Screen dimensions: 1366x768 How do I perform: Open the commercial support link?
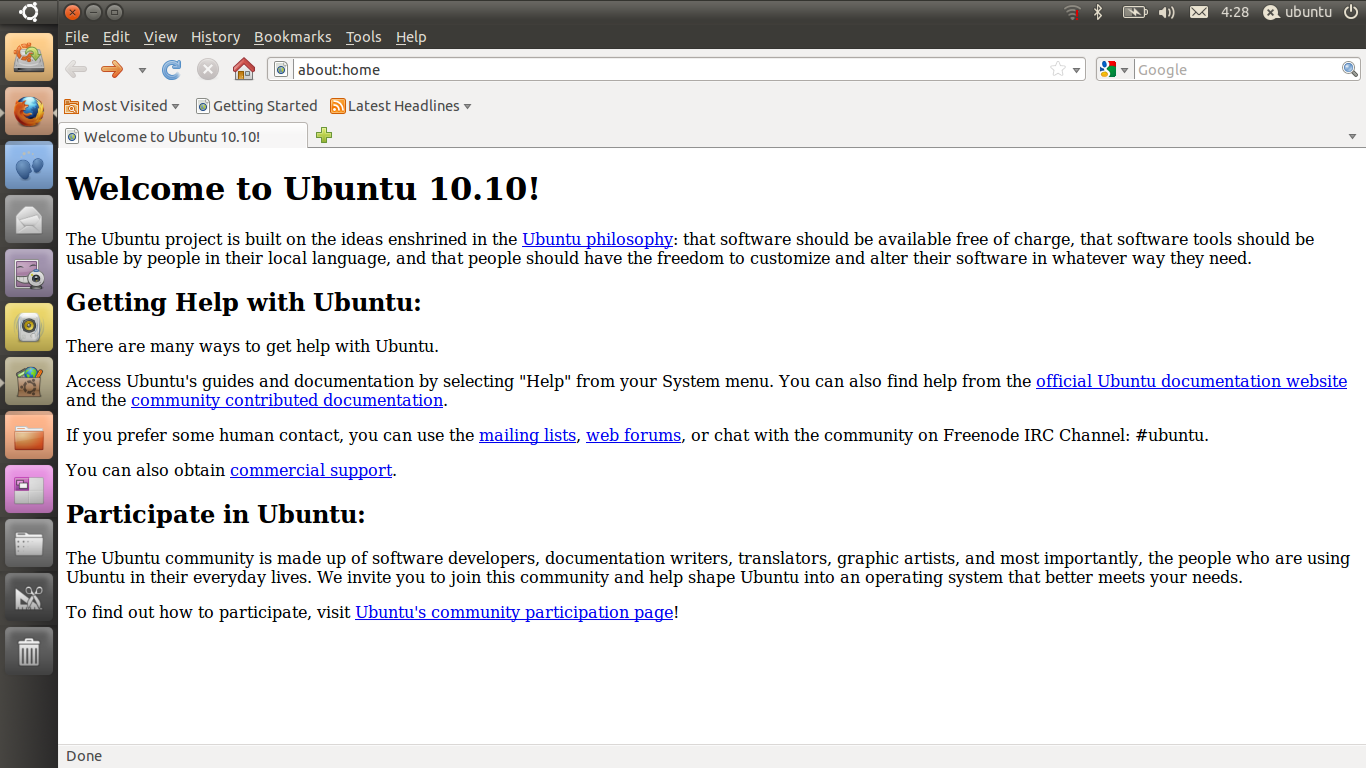coord(311,470)
